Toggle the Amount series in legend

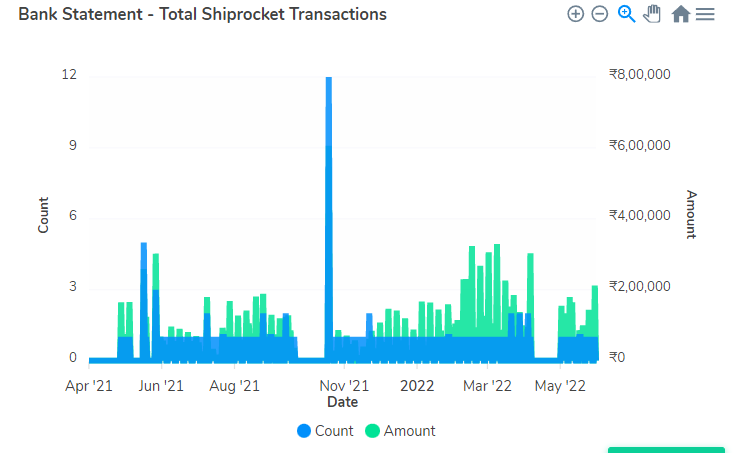(x=400, y=431)
